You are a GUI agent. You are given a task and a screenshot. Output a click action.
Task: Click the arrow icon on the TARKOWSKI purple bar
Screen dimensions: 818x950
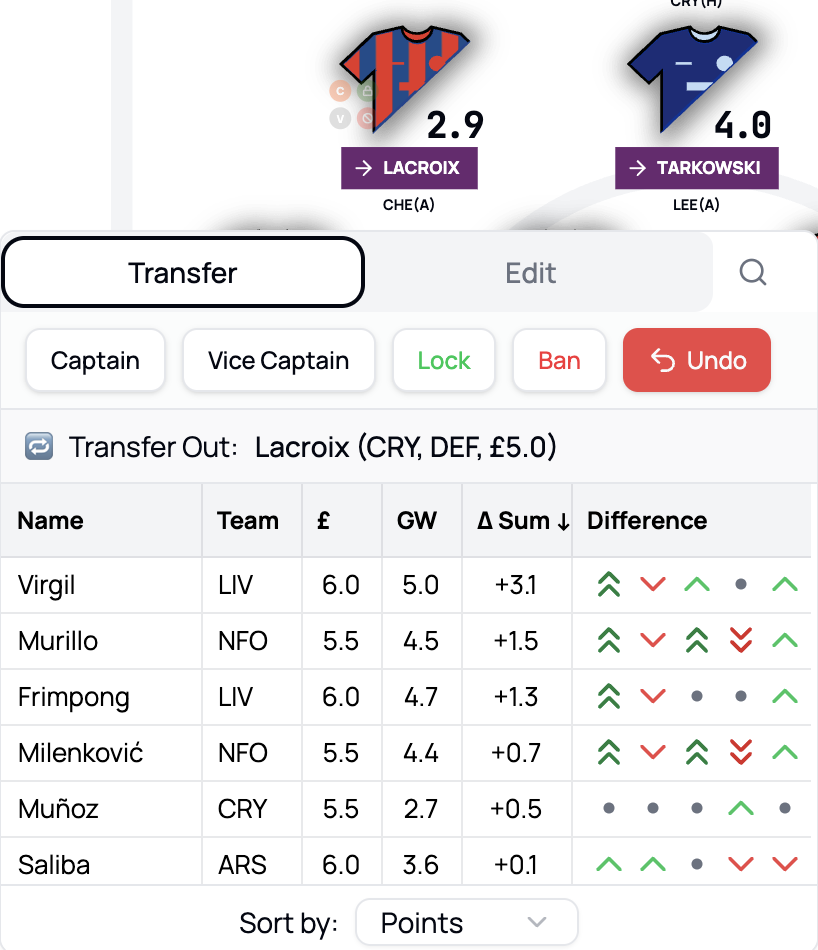[x=634, y=168]
